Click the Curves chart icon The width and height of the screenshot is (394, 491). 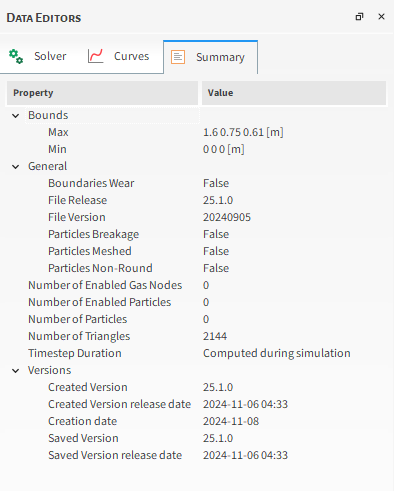tap(96, 56)
